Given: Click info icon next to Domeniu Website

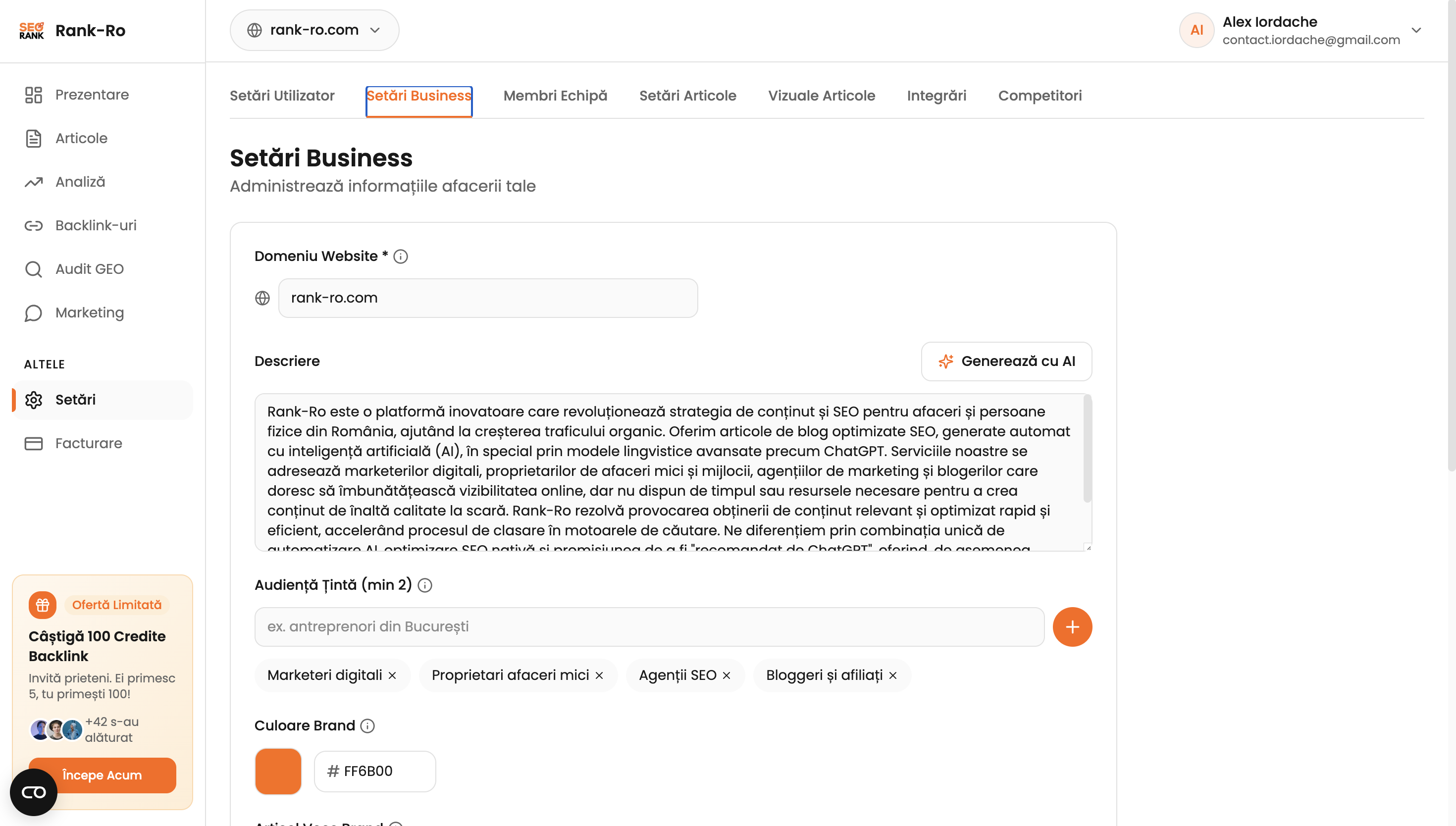Looking at the screenshot, I should [401, 257].
